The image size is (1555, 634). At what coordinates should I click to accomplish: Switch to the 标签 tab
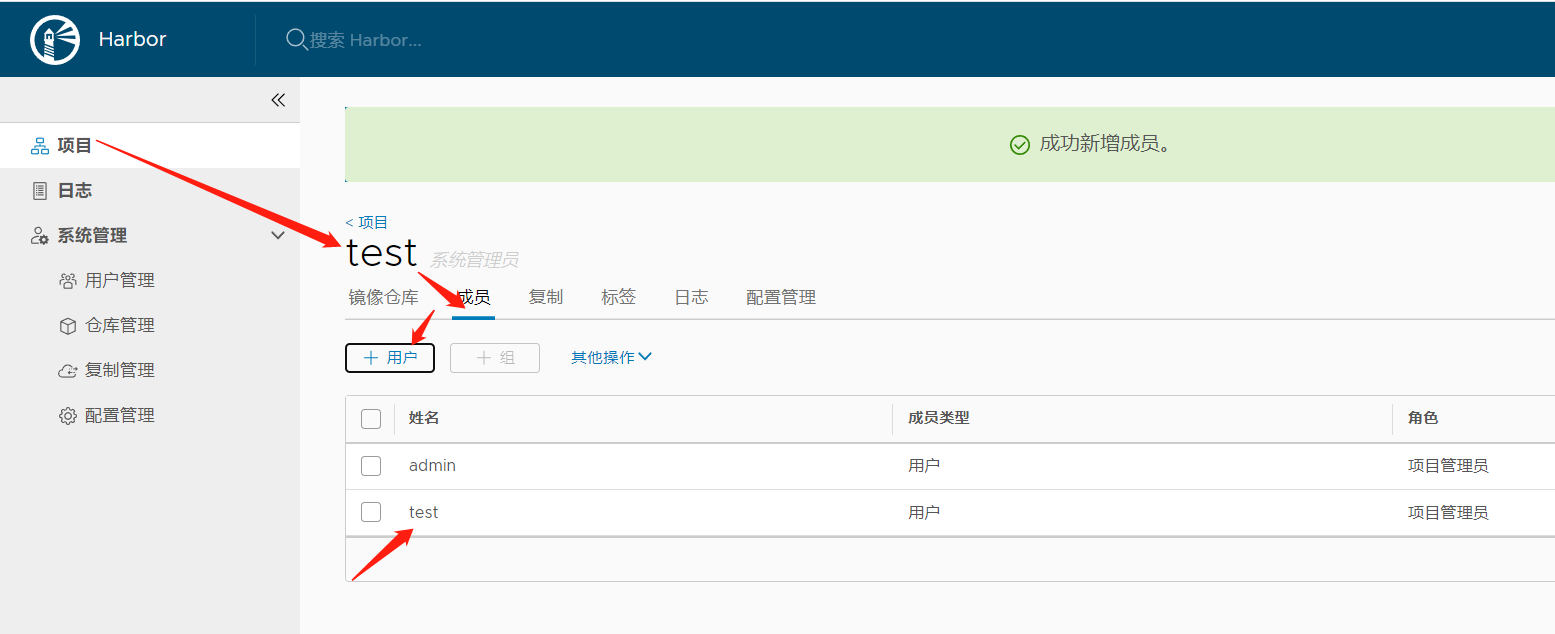(618, 297)
